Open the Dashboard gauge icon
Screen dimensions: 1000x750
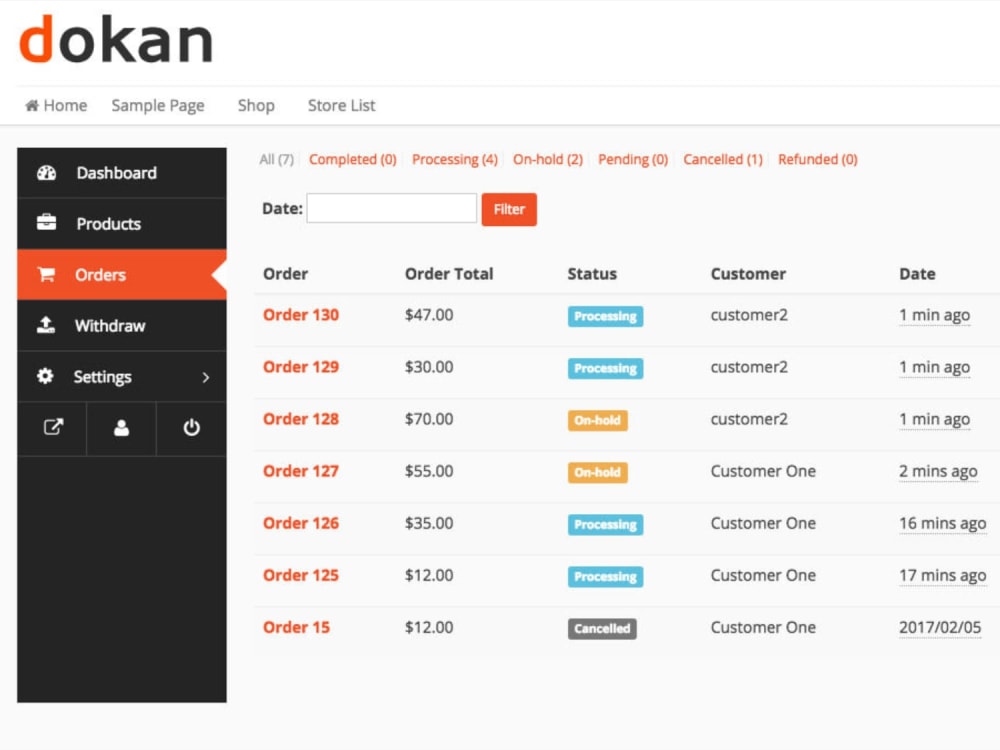(x=45, y=172)
